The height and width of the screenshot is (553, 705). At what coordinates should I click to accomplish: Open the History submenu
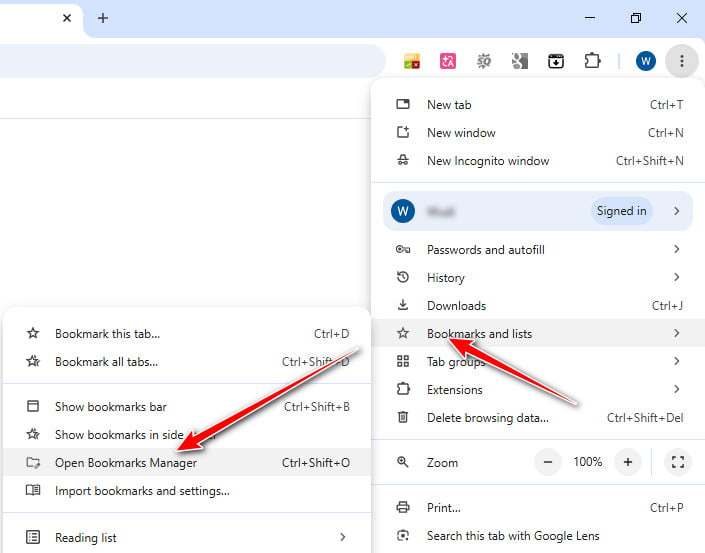click(538, 277)
